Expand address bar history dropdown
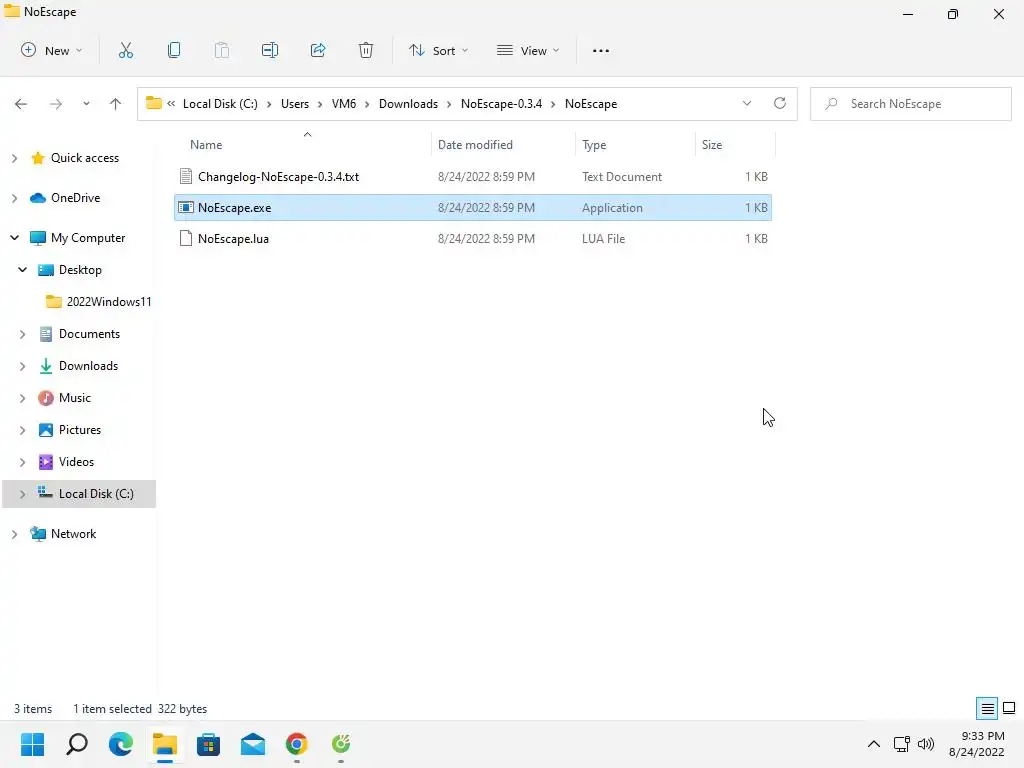The height and width of the screenshot is (768, 1024). tap(746, 103)
